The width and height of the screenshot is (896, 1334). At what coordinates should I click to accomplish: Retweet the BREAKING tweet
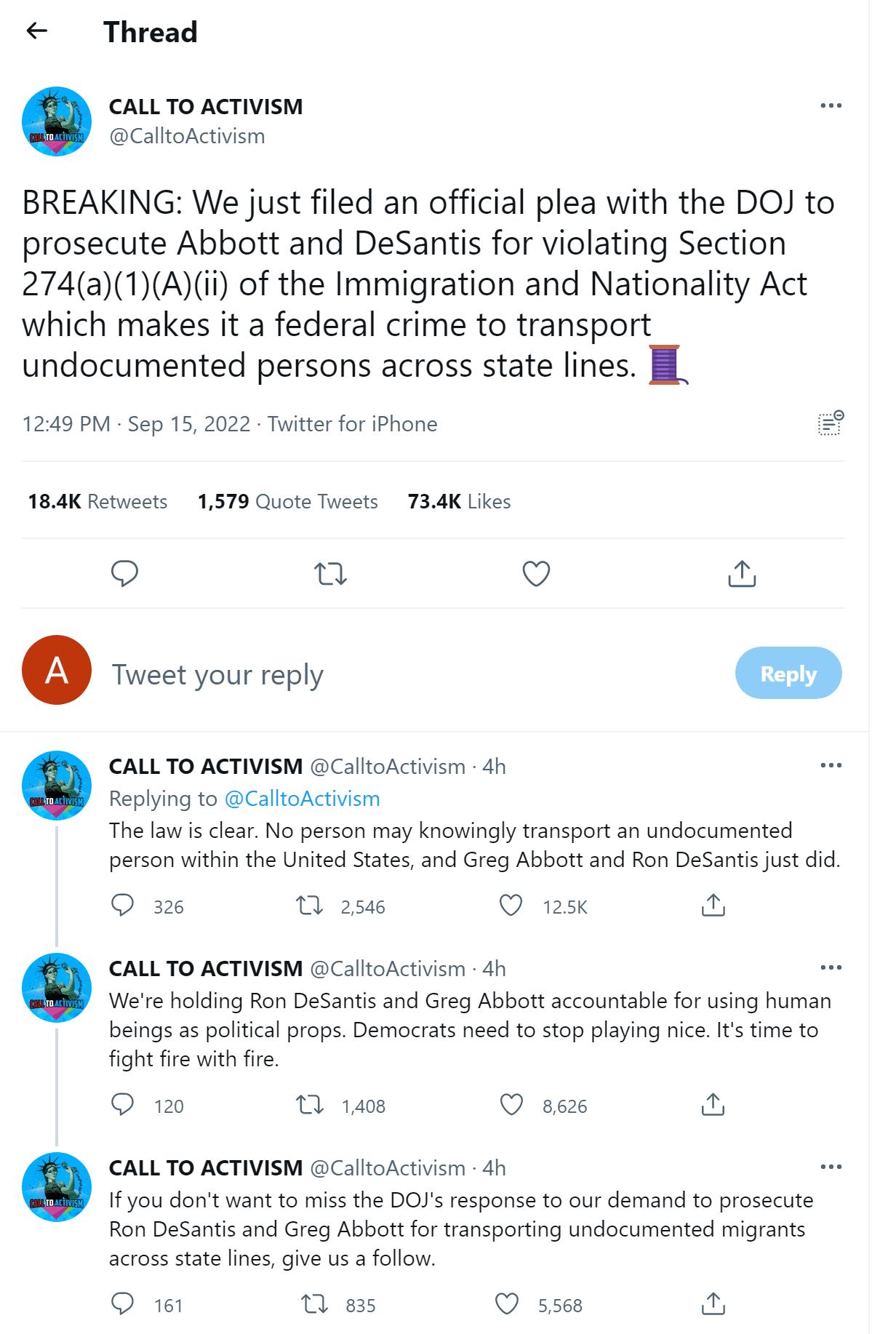(332, 574)
